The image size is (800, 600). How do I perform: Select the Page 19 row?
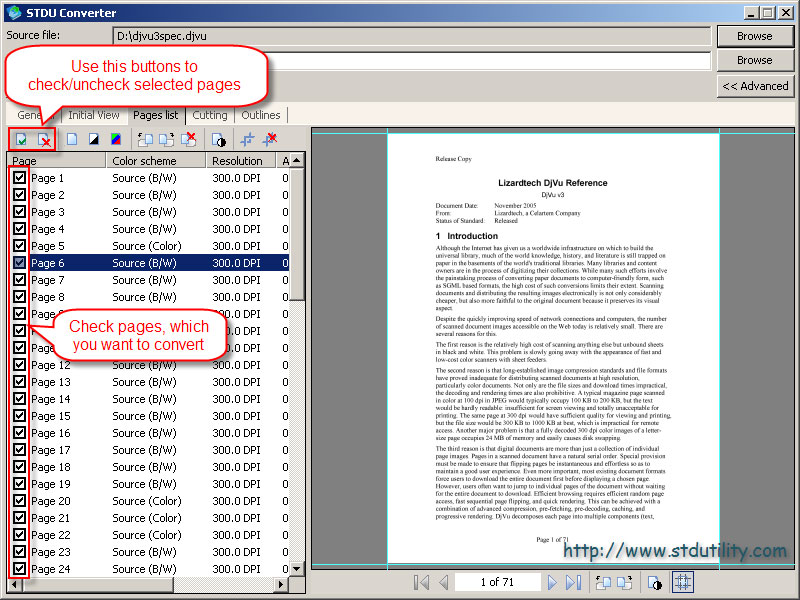[148, 484]
